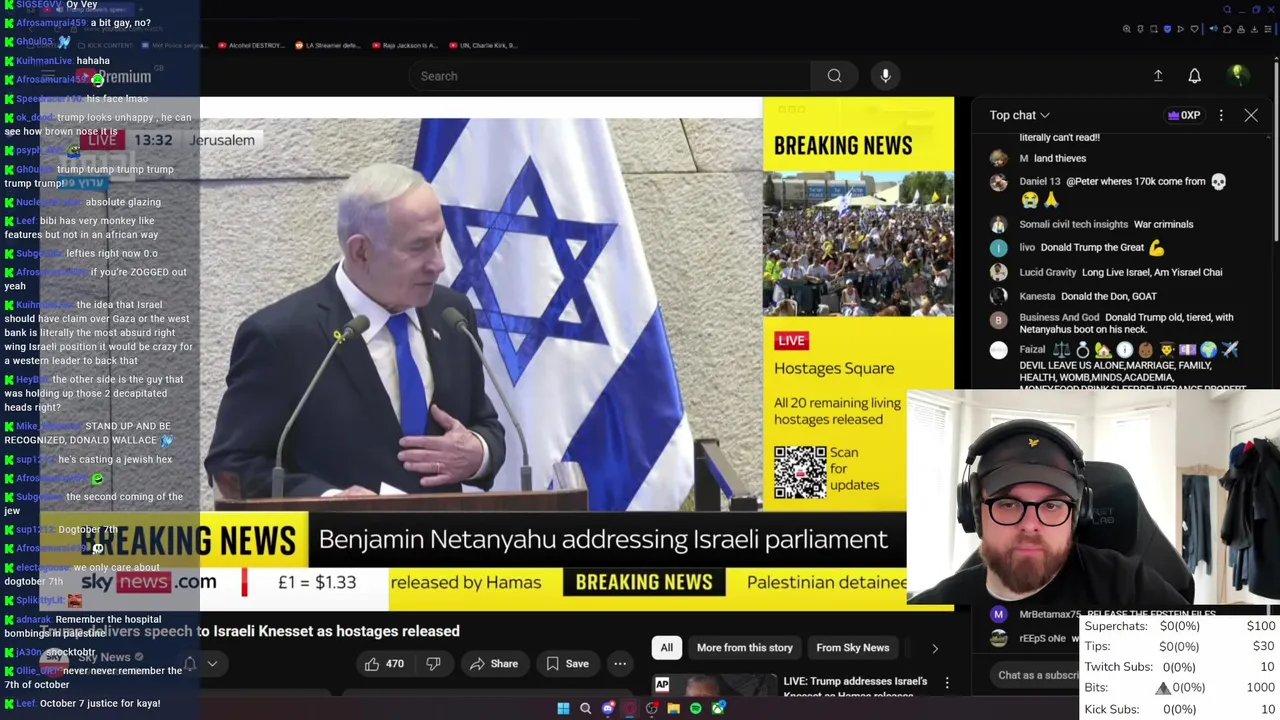Share the video

(494, 664)
